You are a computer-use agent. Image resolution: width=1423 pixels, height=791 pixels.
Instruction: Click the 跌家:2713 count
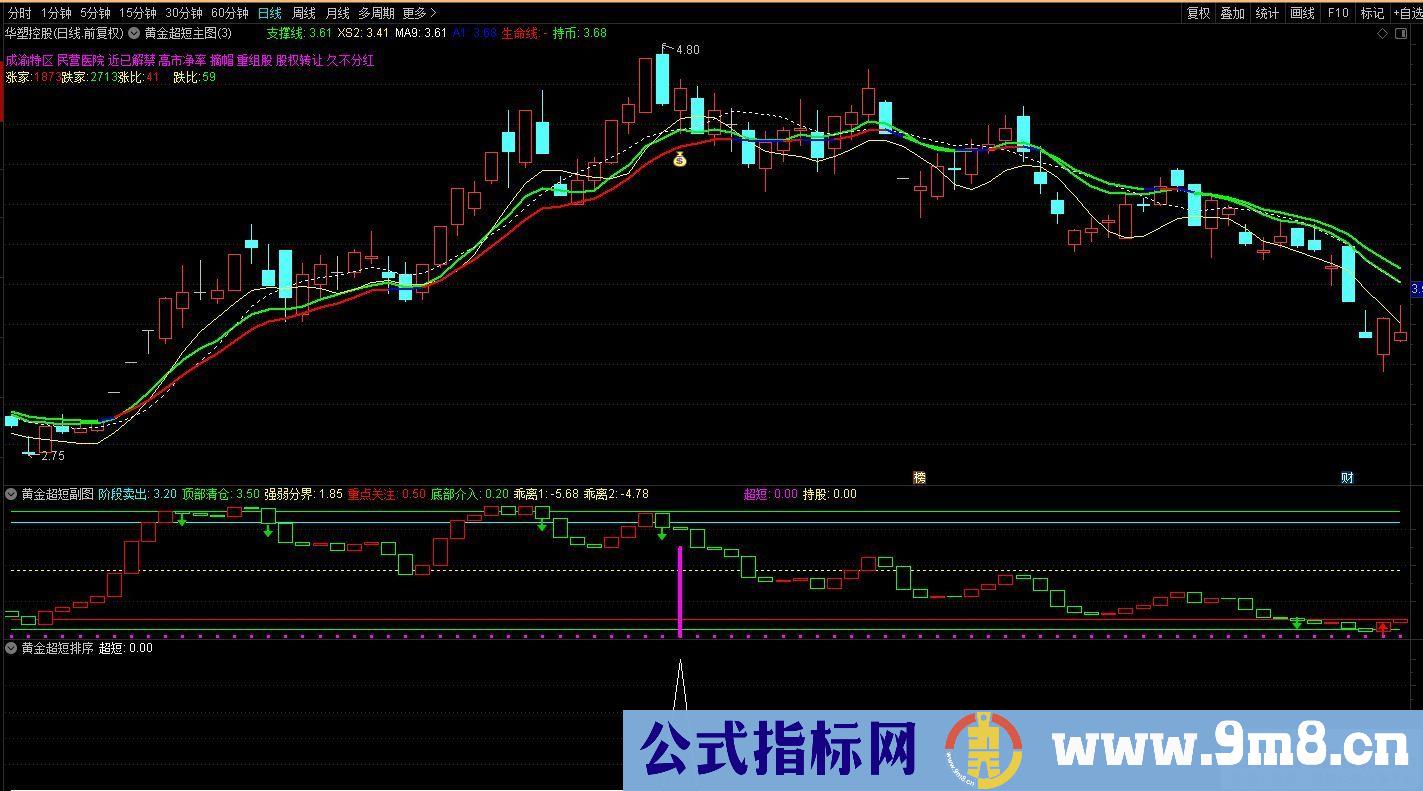coord(88,77)
